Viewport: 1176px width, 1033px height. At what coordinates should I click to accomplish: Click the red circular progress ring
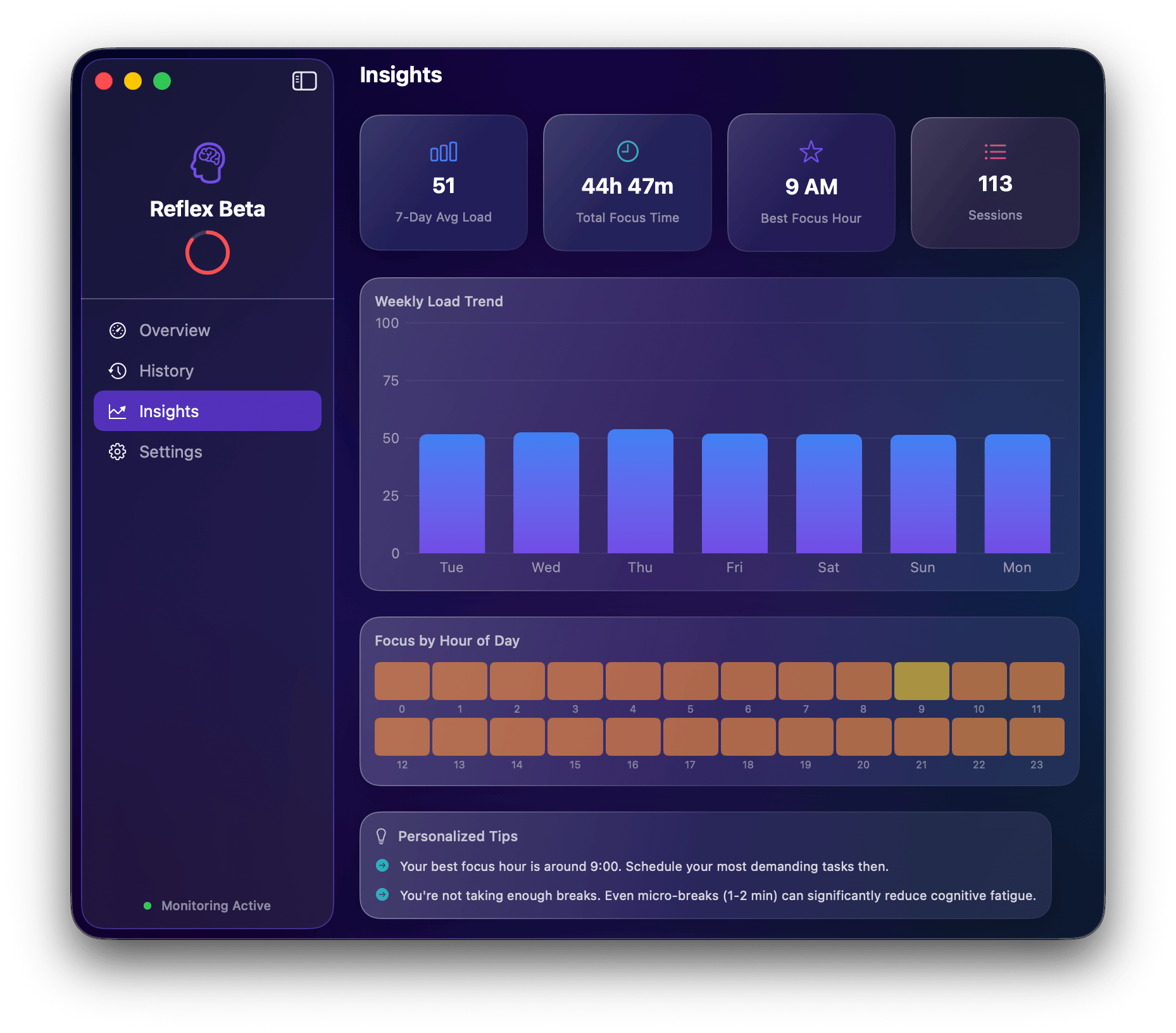[207, 252]
